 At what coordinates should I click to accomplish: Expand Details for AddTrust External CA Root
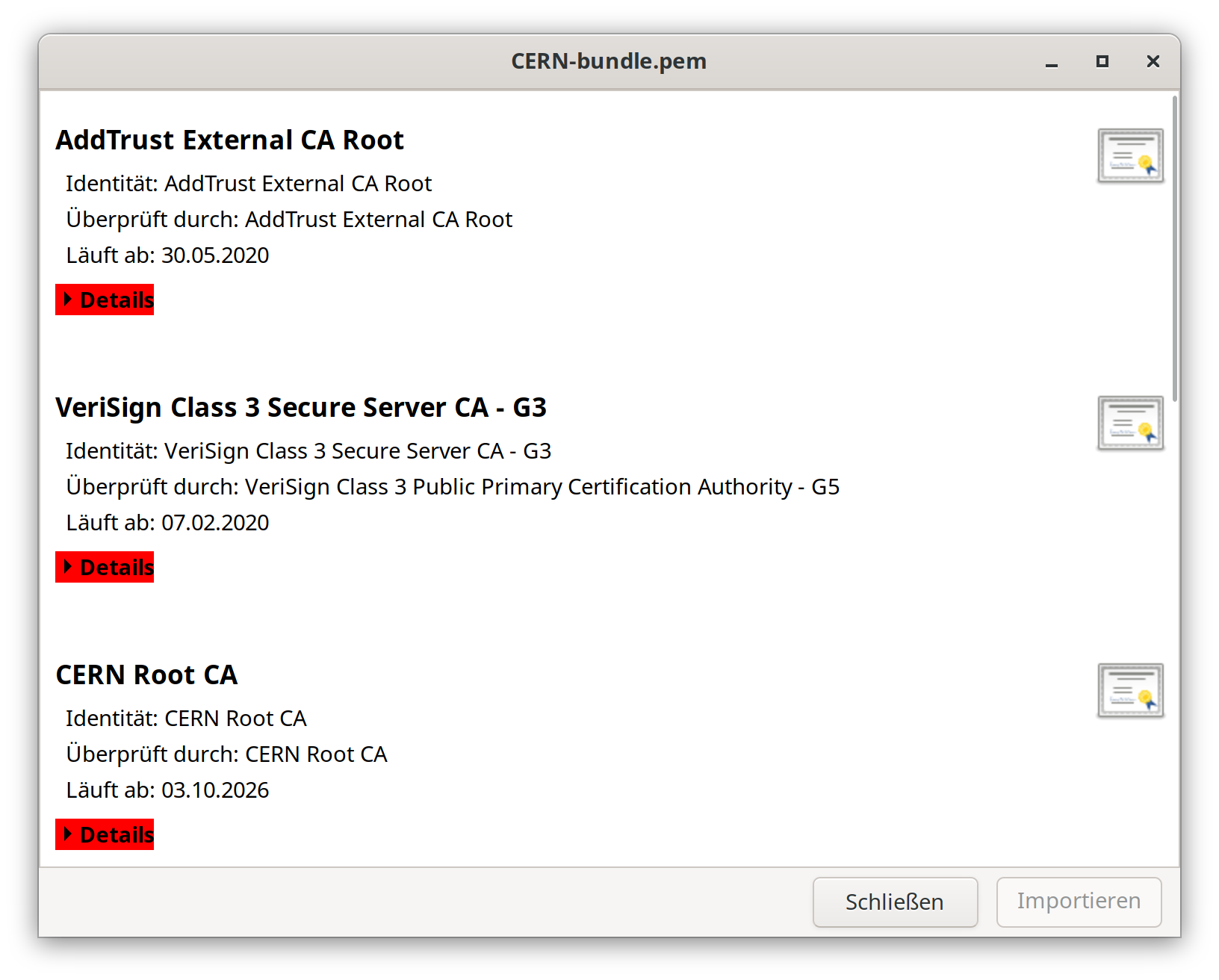[x=110, y=300]
